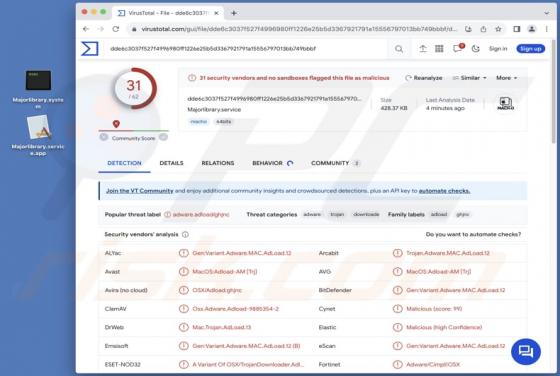Click info icon beside Security vendors' analysis
Screen dimensions: 560x376
tap(185, 235)
